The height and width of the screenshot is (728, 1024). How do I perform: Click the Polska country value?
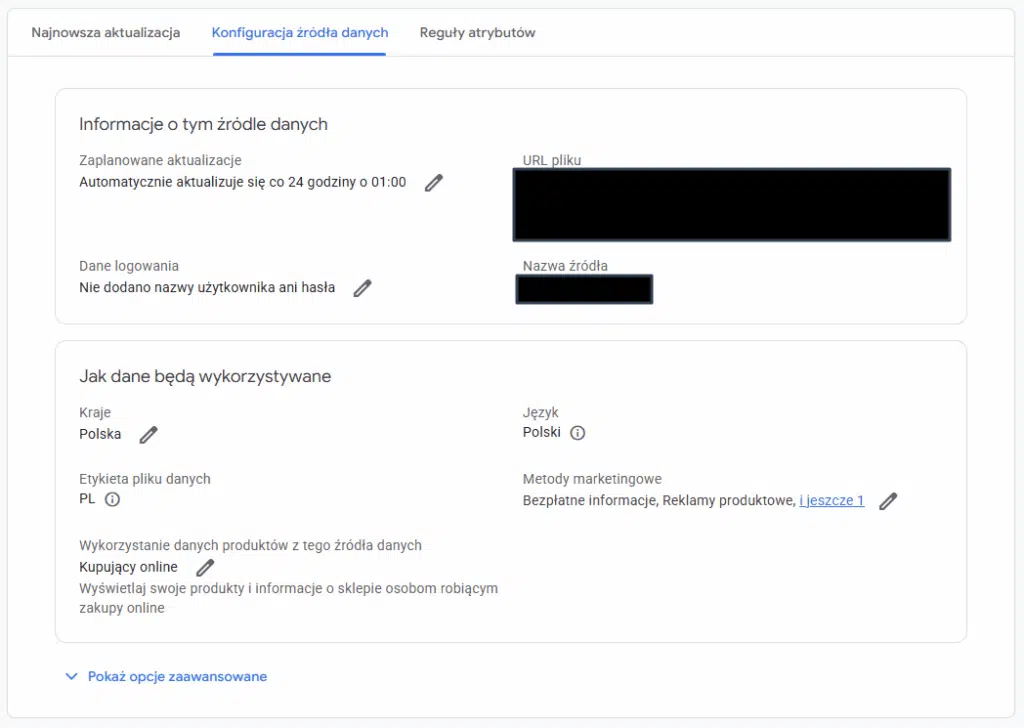[x=100, y=434]
